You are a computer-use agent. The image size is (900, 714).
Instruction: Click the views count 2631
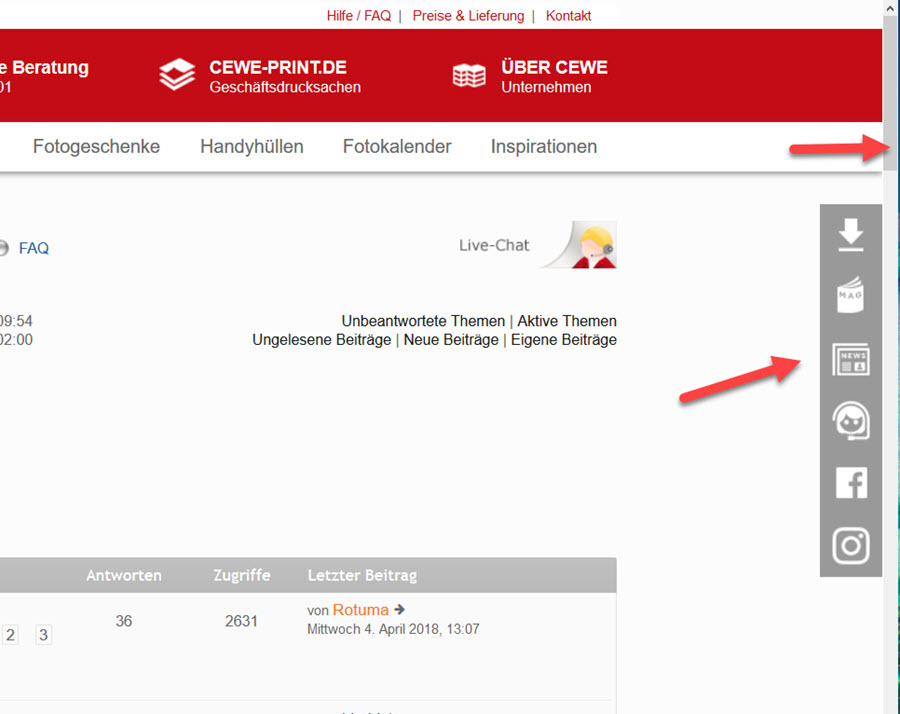tap(241, 621)
